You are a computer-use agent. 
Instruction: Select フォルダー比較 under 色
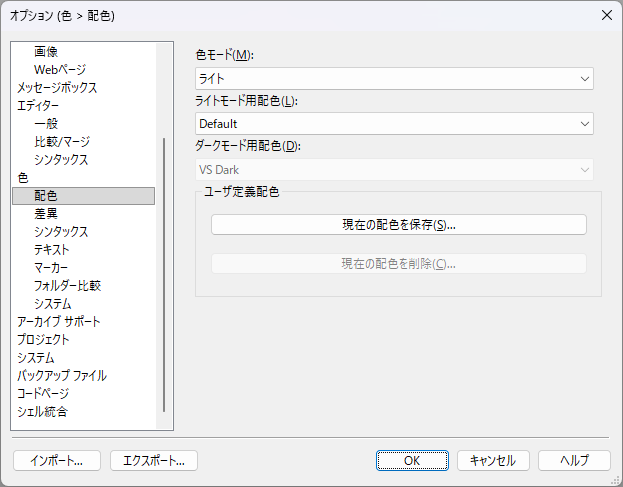point(68,286)
